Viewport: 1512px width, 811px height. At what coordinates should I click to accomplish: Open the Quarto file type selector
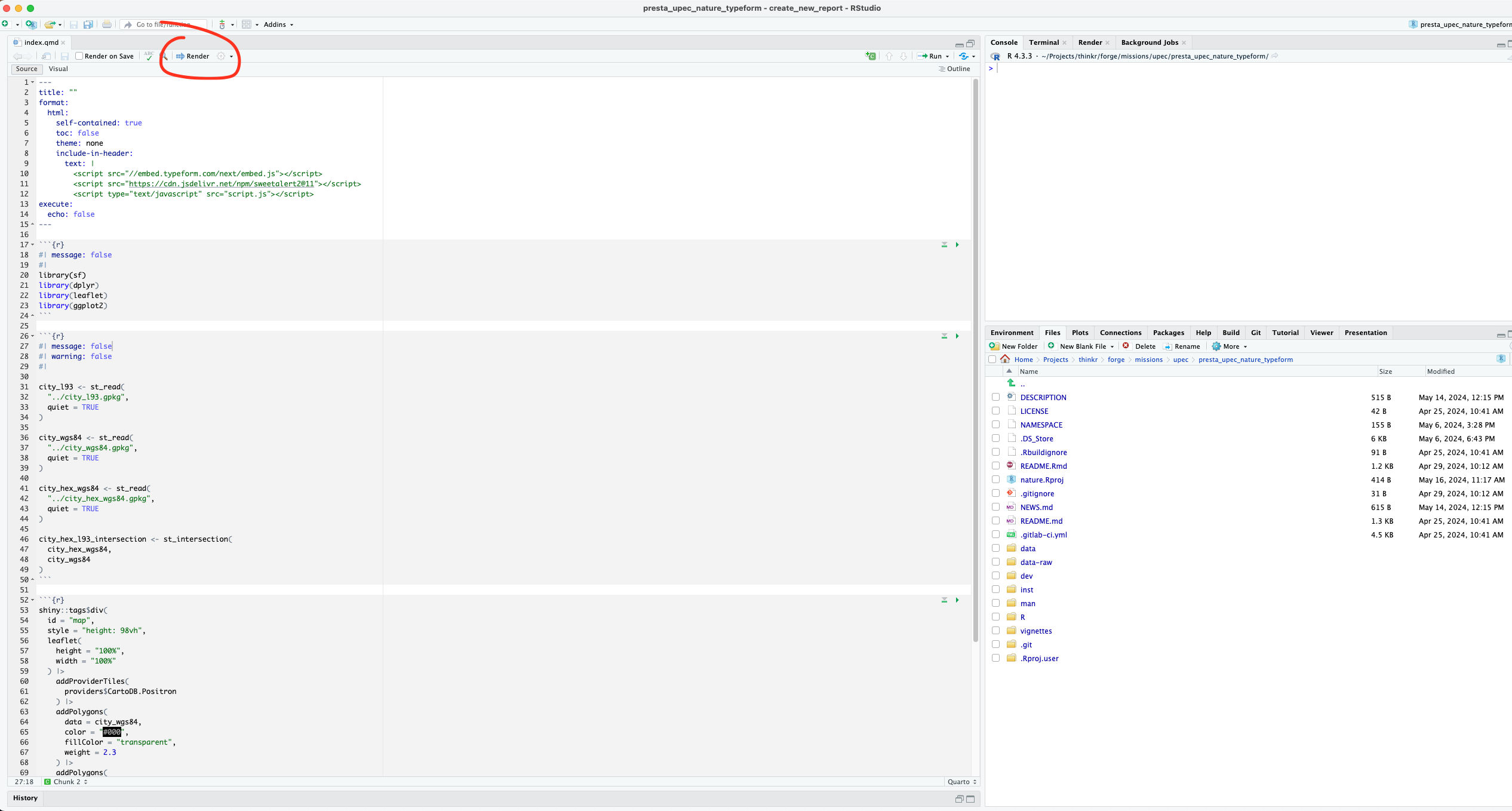tap(961, 782)
